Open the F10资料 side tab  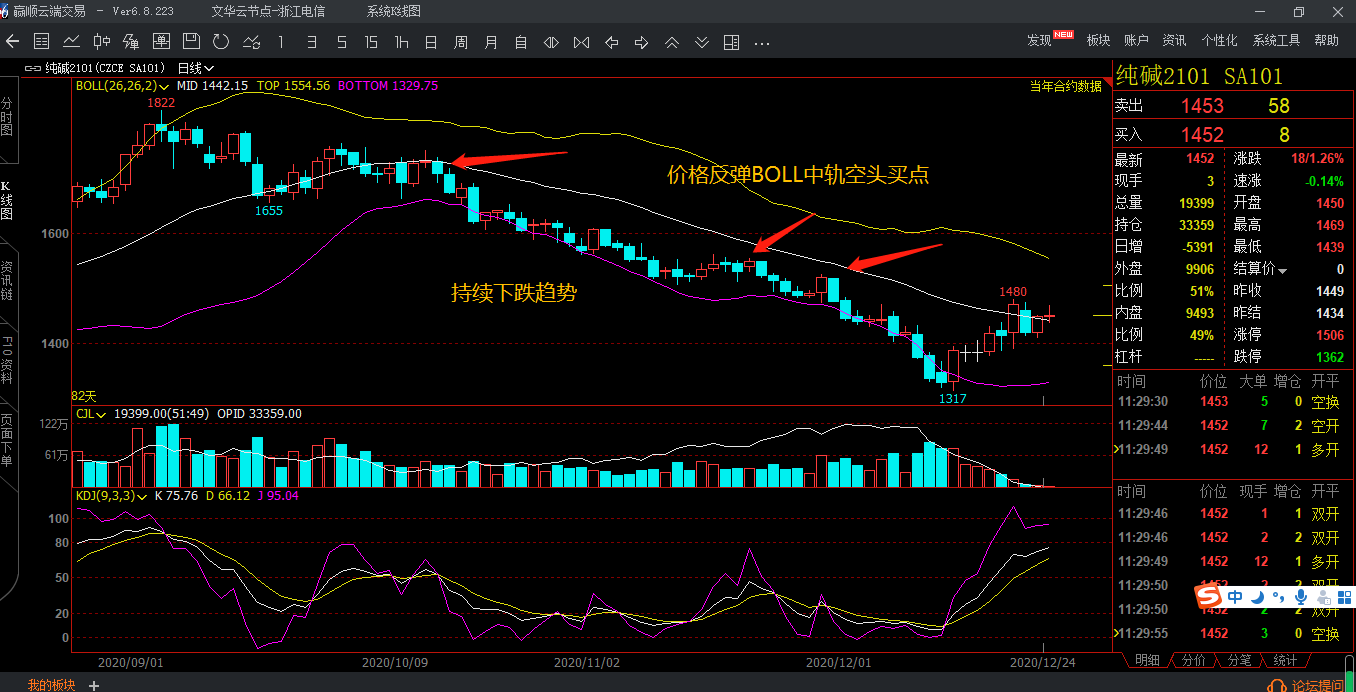7,361
